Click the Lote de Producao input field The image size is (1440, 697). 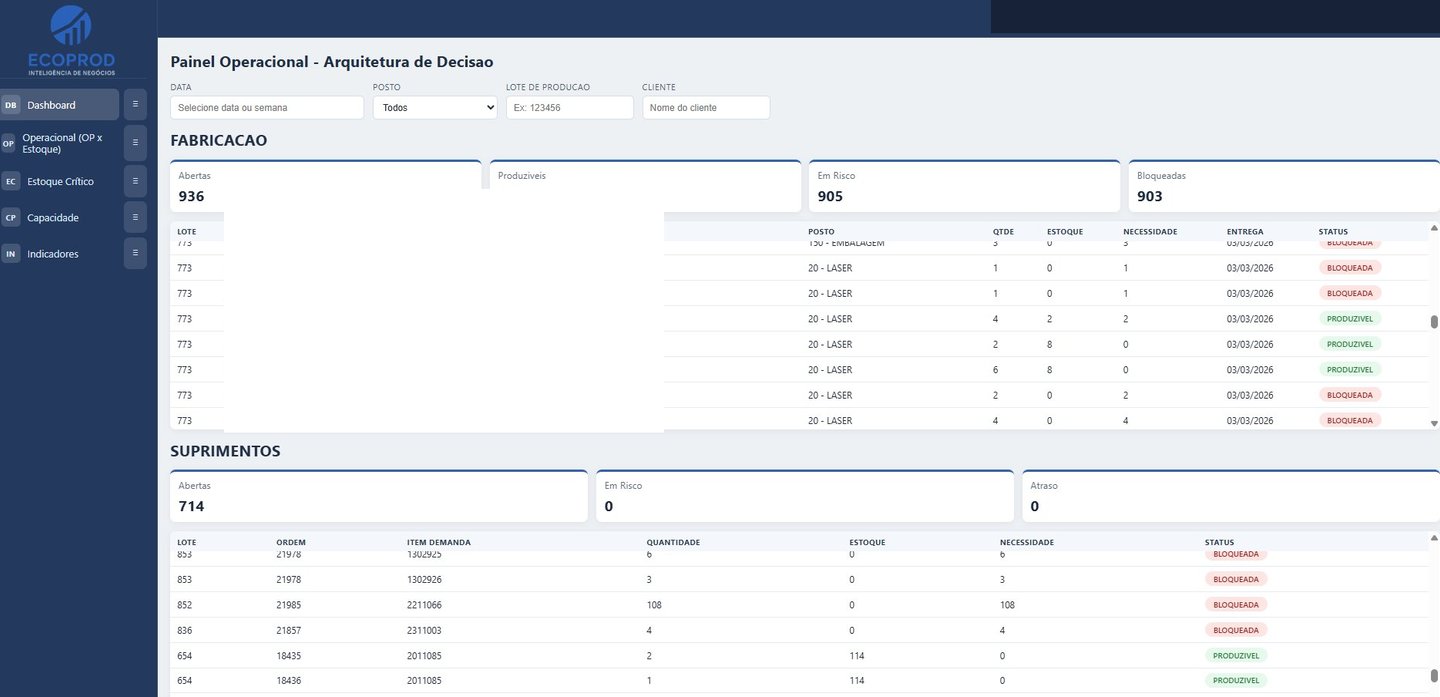[x=570, y=107]
